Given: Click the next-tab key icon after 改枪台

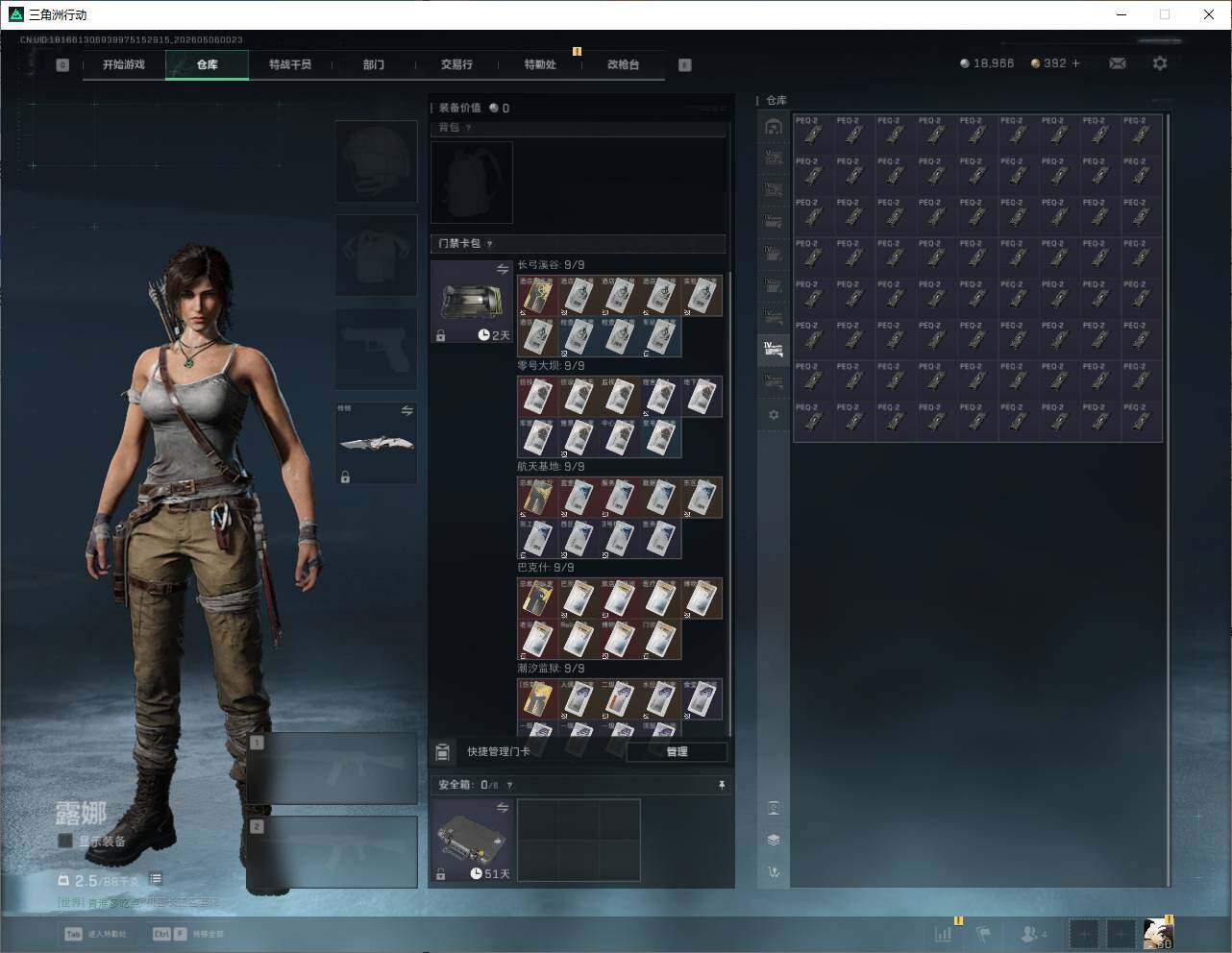Looking at the screenshot, I should click(685, 65).
